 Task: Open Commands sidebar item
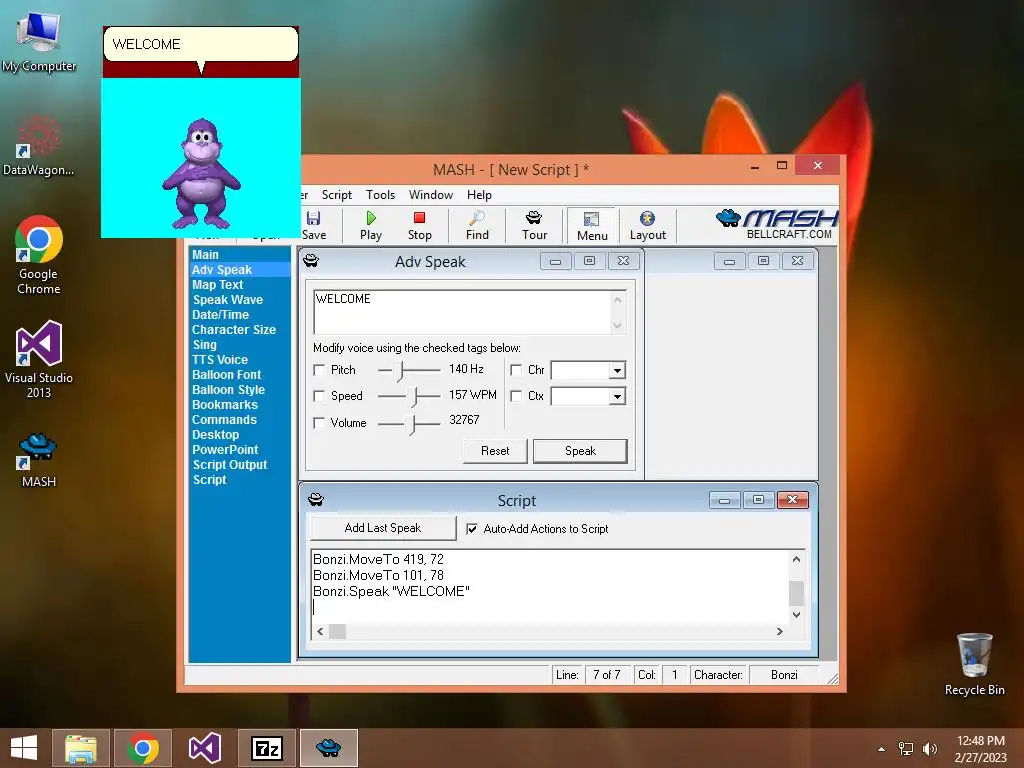click(224, 420)
